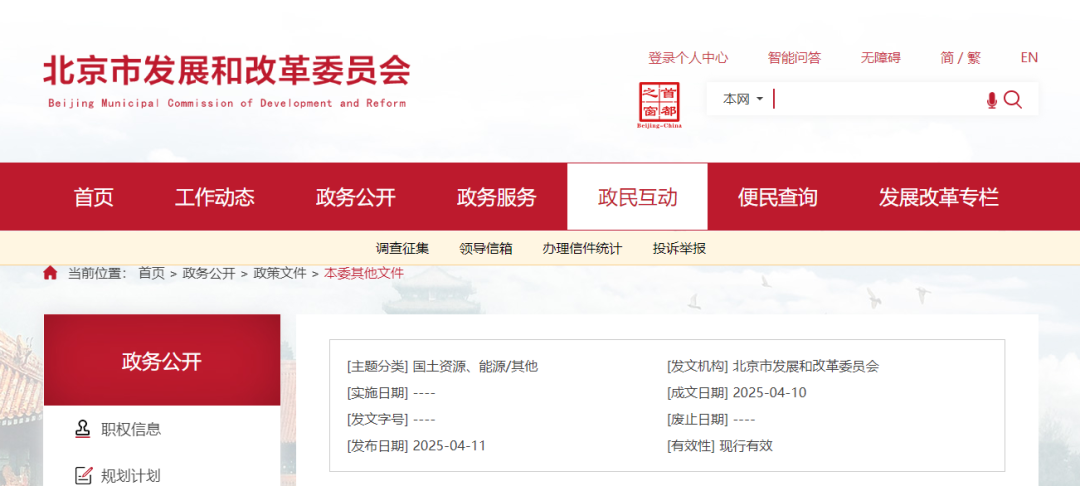Screen dimensions: 1080x486
Task: Open 智能问答 link
Action: click(x=794, y=58)
